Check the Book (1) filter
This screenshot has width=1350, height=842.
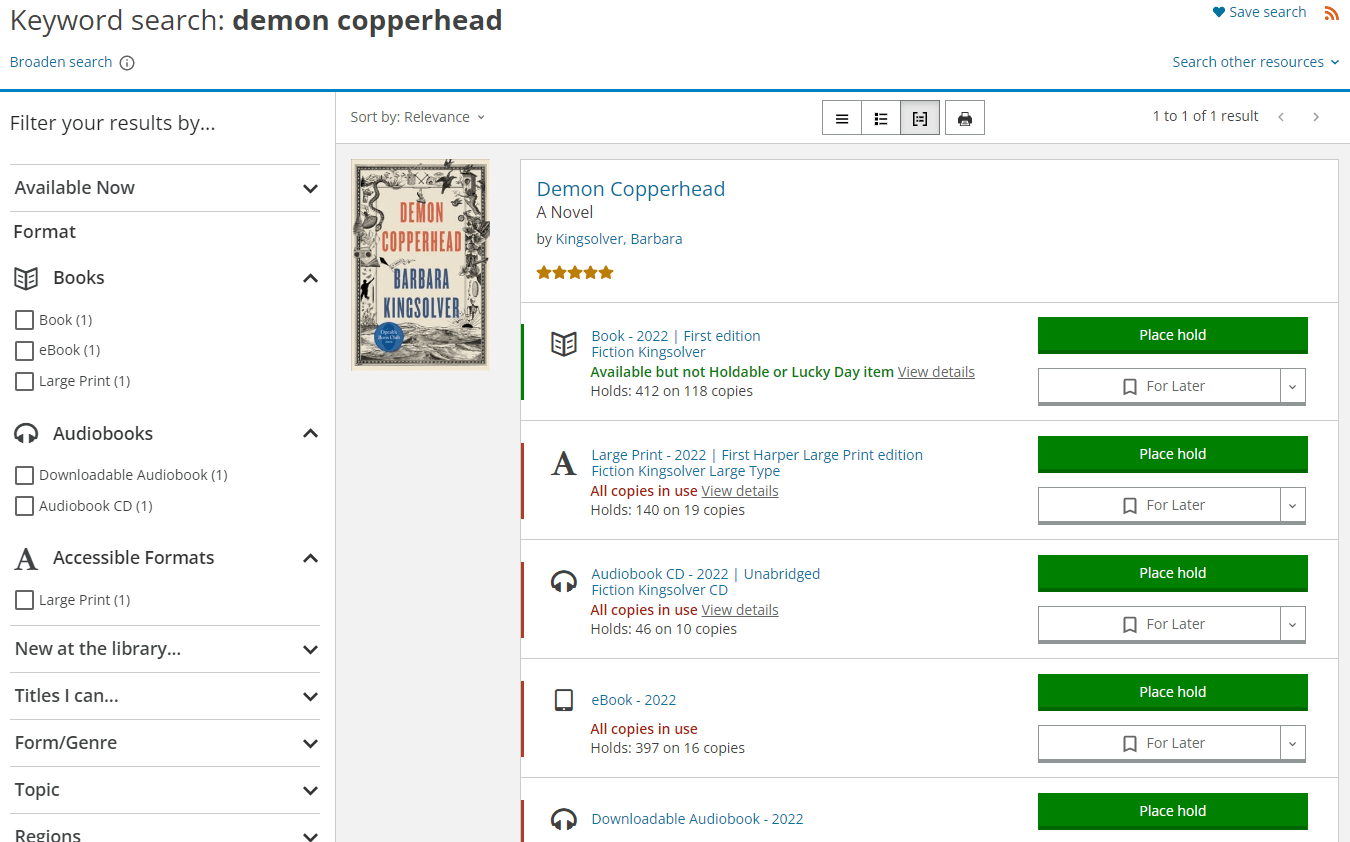coord(24,320)
